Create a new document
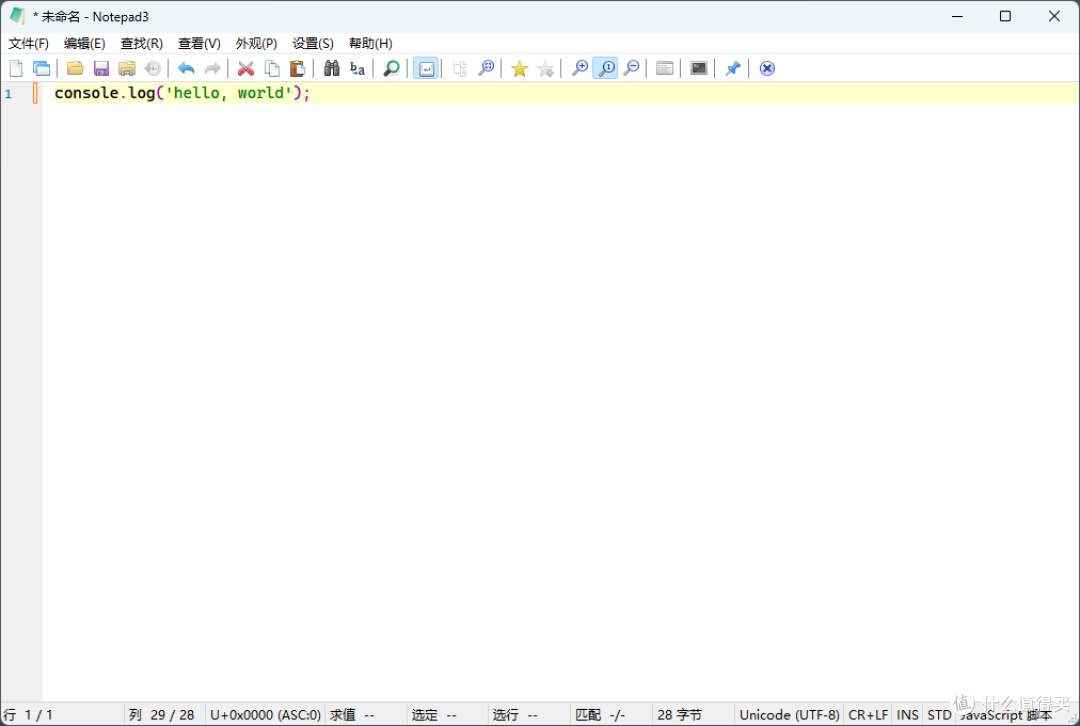The width and height of the screenshot is (1080, 726). coord(16,68)
